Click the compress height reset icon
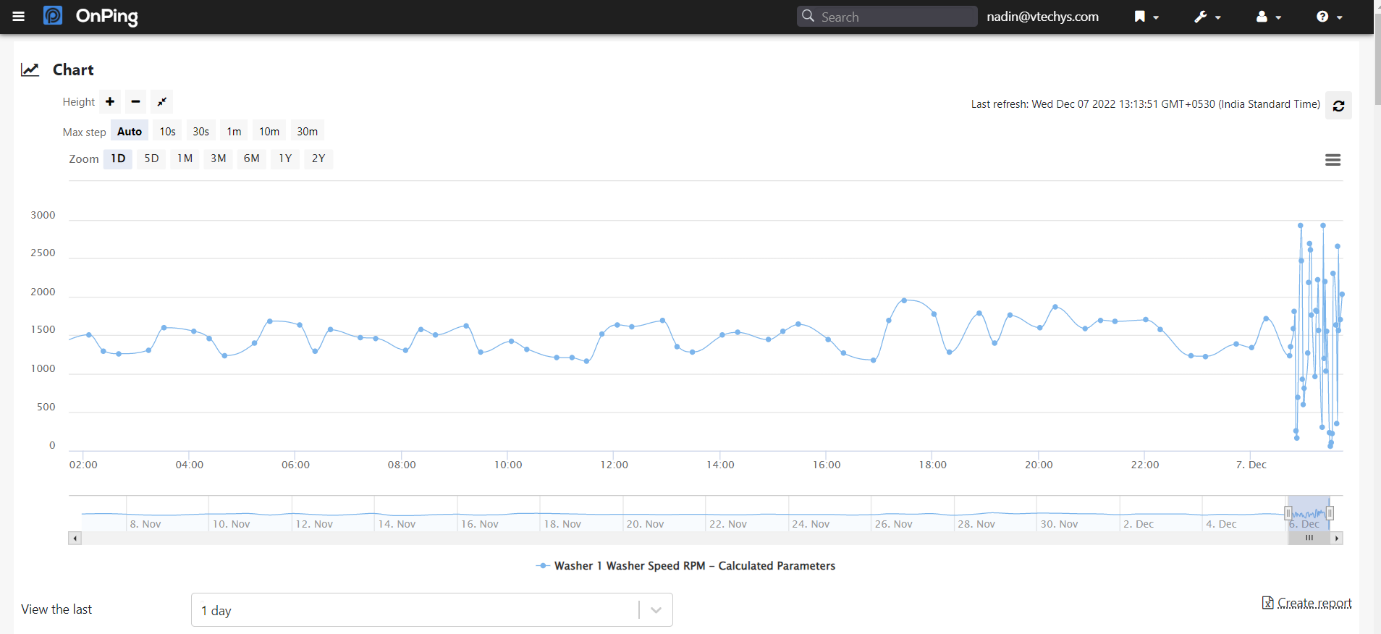Image resolution: width=1381 pixels, height=634 pixels. [162, 102]
